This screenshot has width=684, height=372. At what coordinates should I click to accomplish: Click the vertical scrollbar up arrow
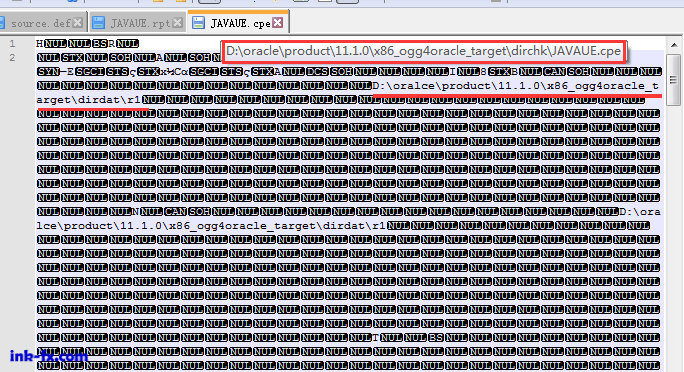tap(674, 45)
